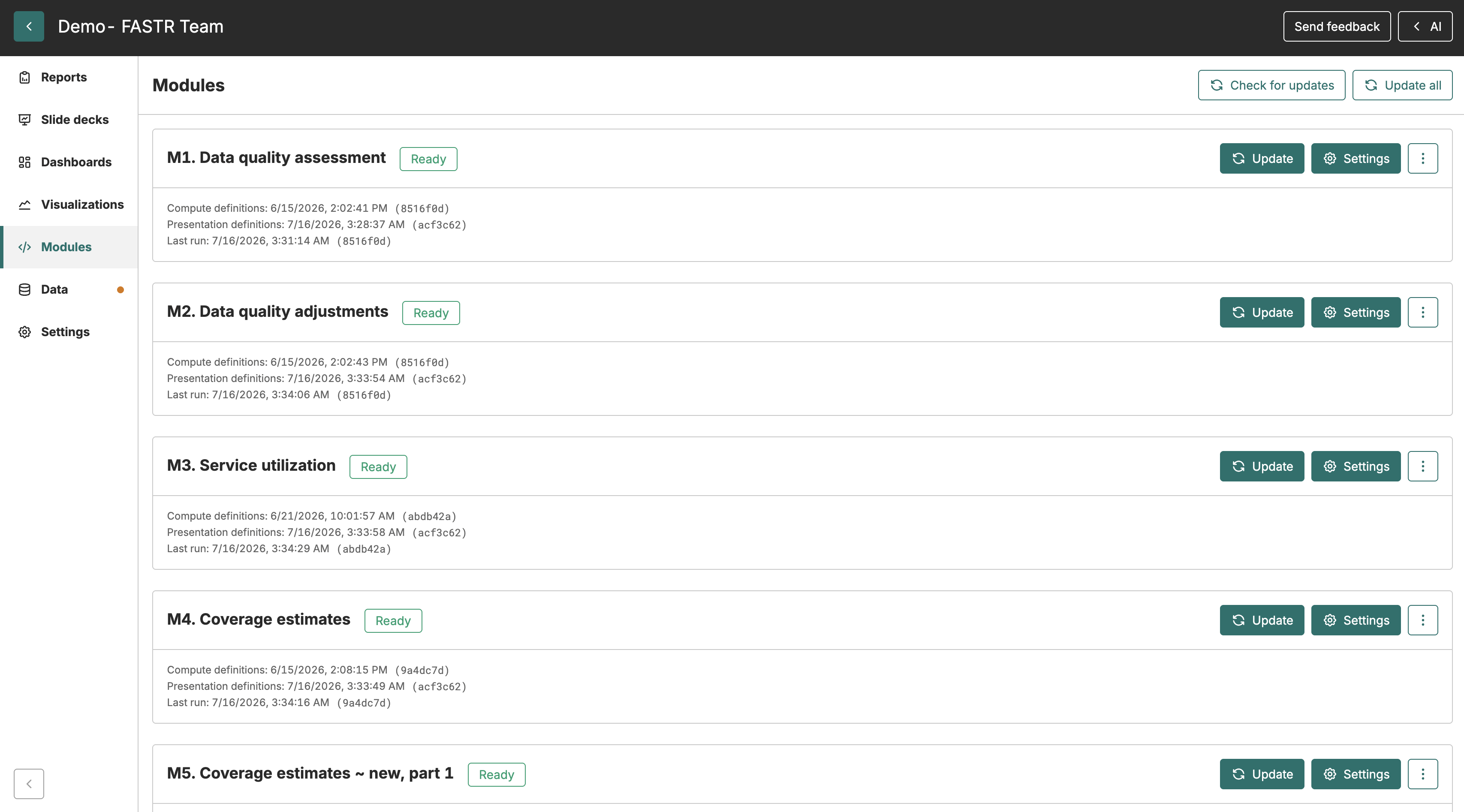Click the sidebar Settings gear icon
The height and width of the screenshot is (812, 1464).
(x=24, y=332)
